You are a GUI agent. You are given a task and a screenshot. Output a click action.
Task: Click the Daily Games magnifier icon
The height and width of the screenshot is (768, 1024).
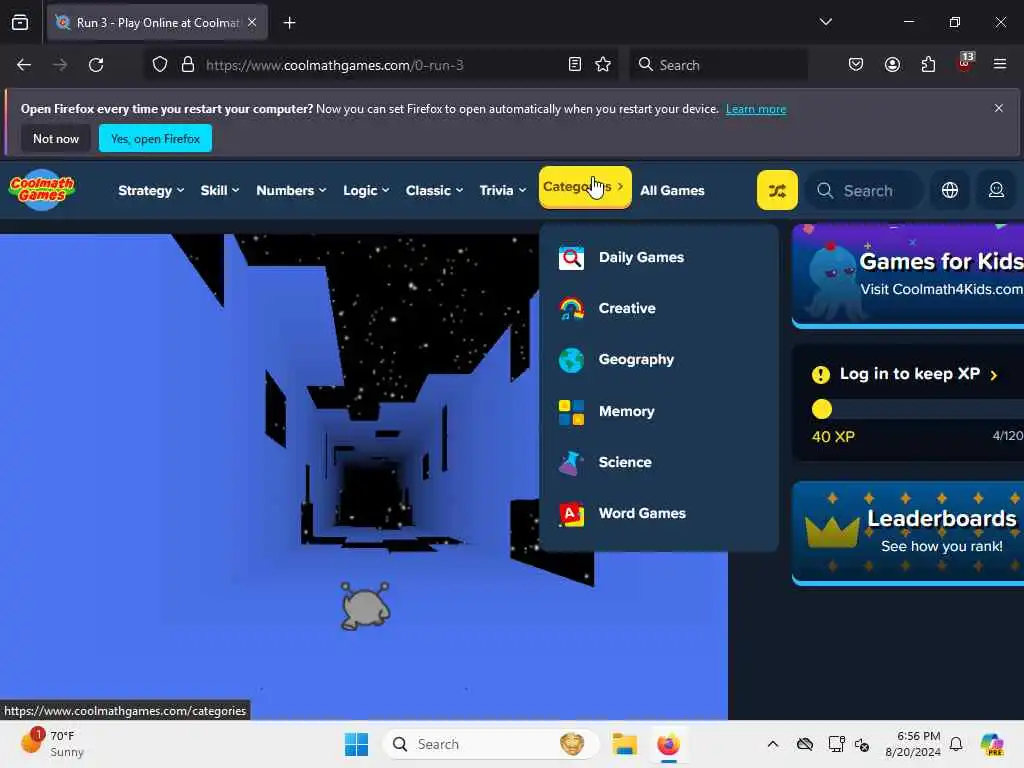571,257
